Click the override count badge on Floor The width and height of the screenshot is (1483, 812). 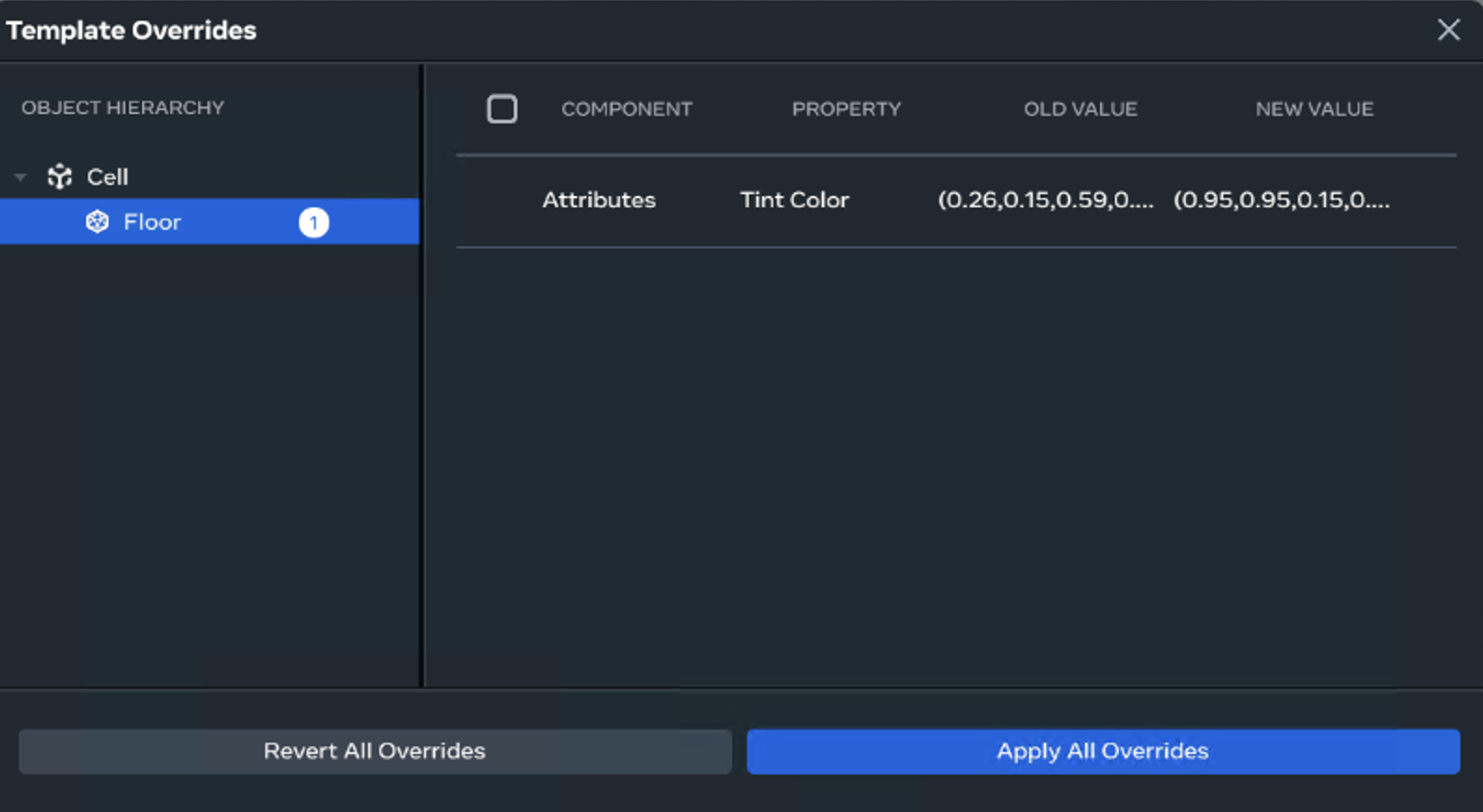[314, 222]
